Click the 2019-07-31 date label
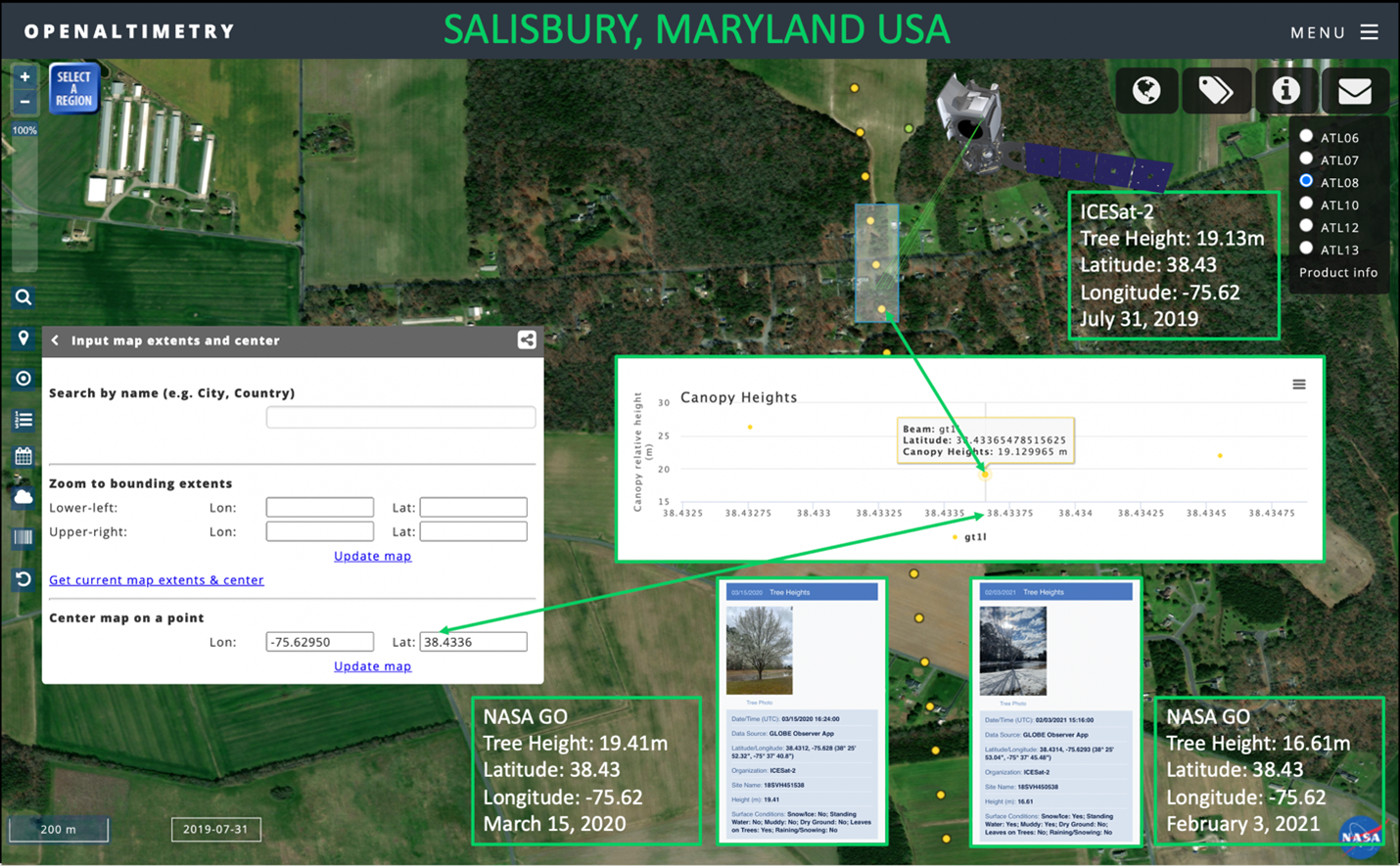1400x866 pixels. 215,829
